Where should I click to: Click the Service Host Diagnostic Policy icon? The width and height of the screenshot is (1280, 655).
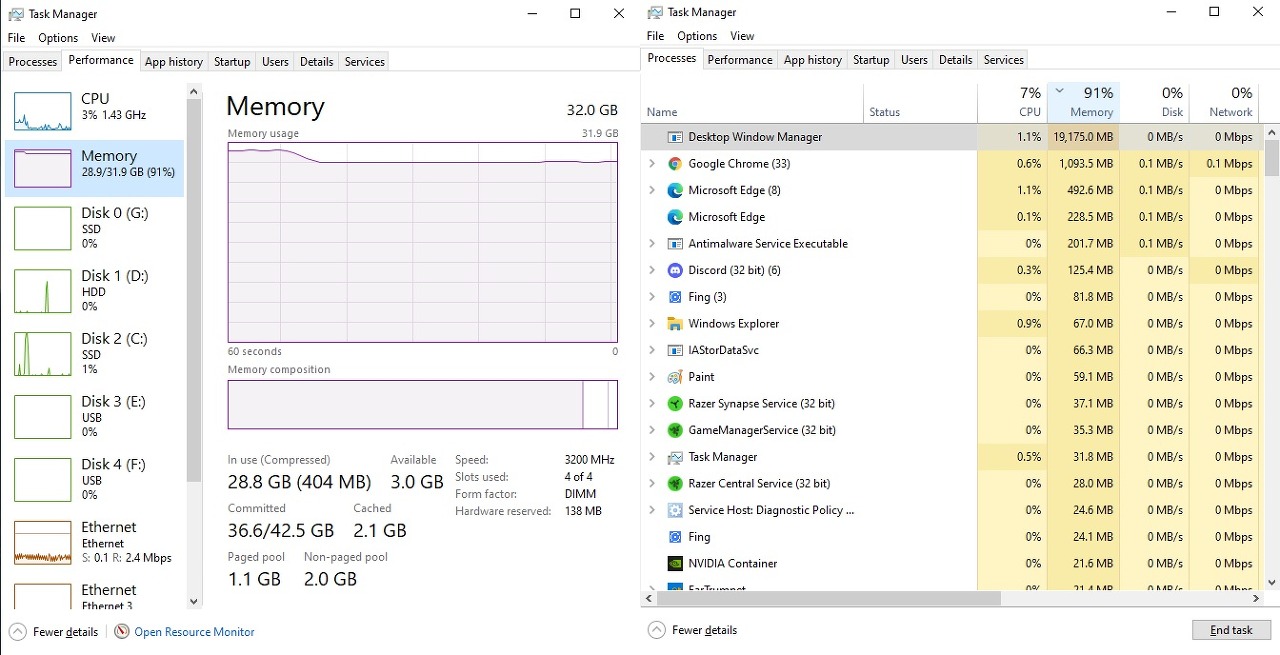pos(675,510)
